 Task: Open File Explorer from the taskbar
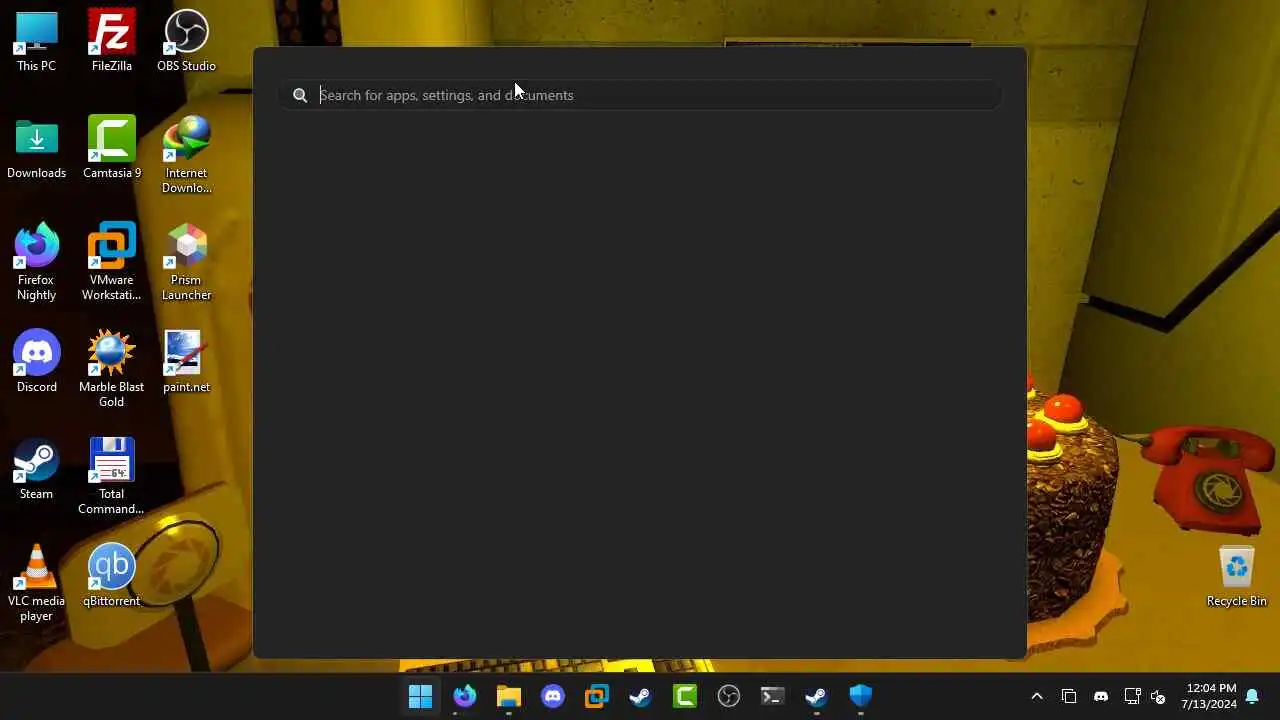(509, 696)
